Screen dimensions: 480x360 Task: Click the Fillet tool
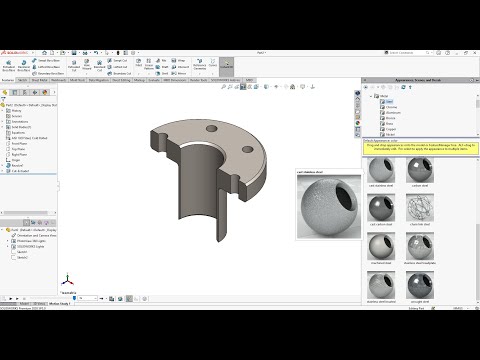[139, 63]
